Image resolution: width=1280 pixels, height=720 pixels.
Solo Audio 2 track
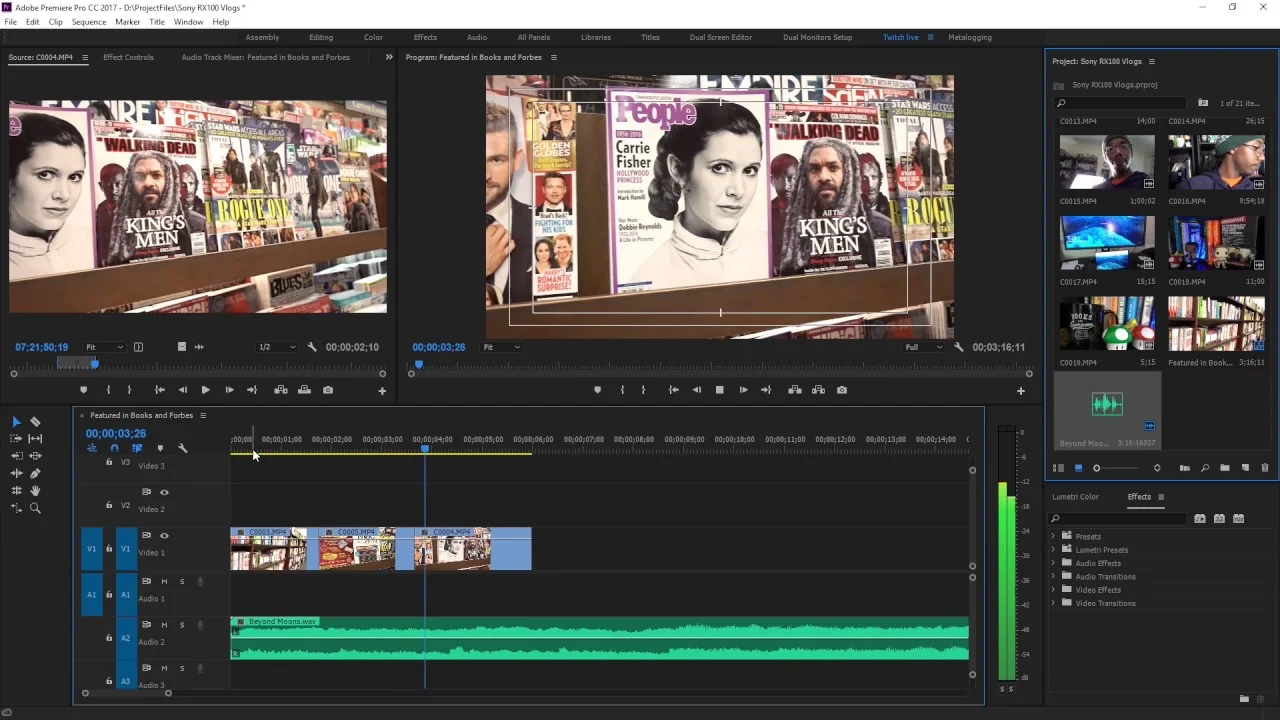coord(182,625)
